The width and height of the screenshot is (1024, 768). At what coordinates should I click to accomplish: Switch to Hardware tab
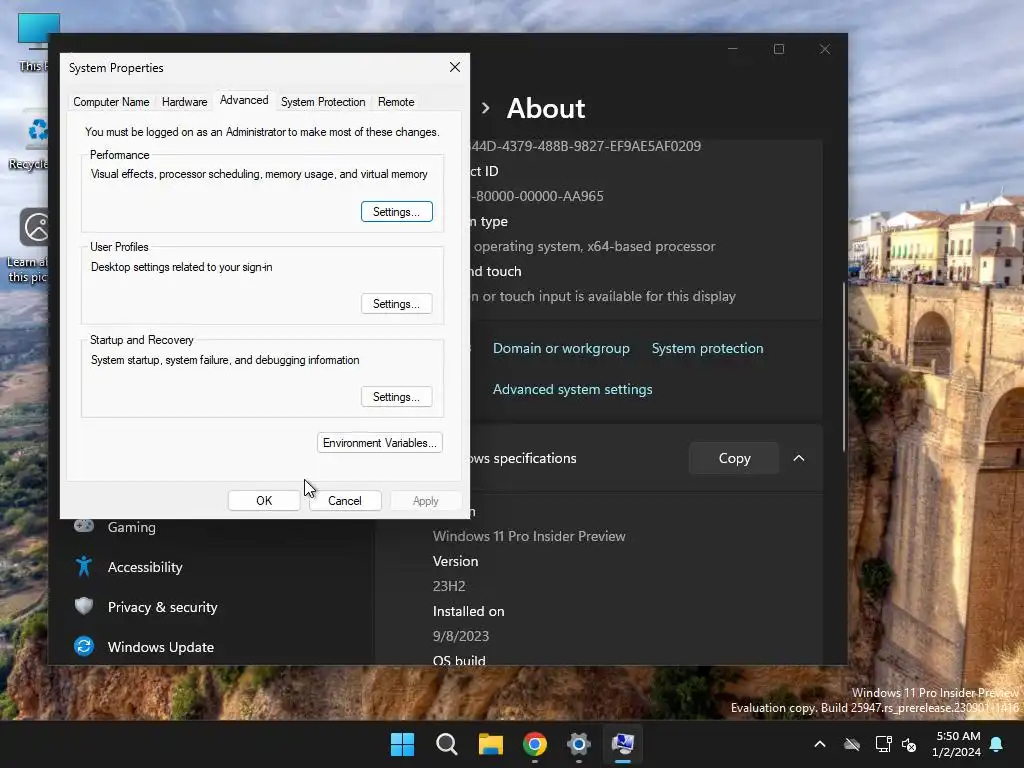coord(184,102)
